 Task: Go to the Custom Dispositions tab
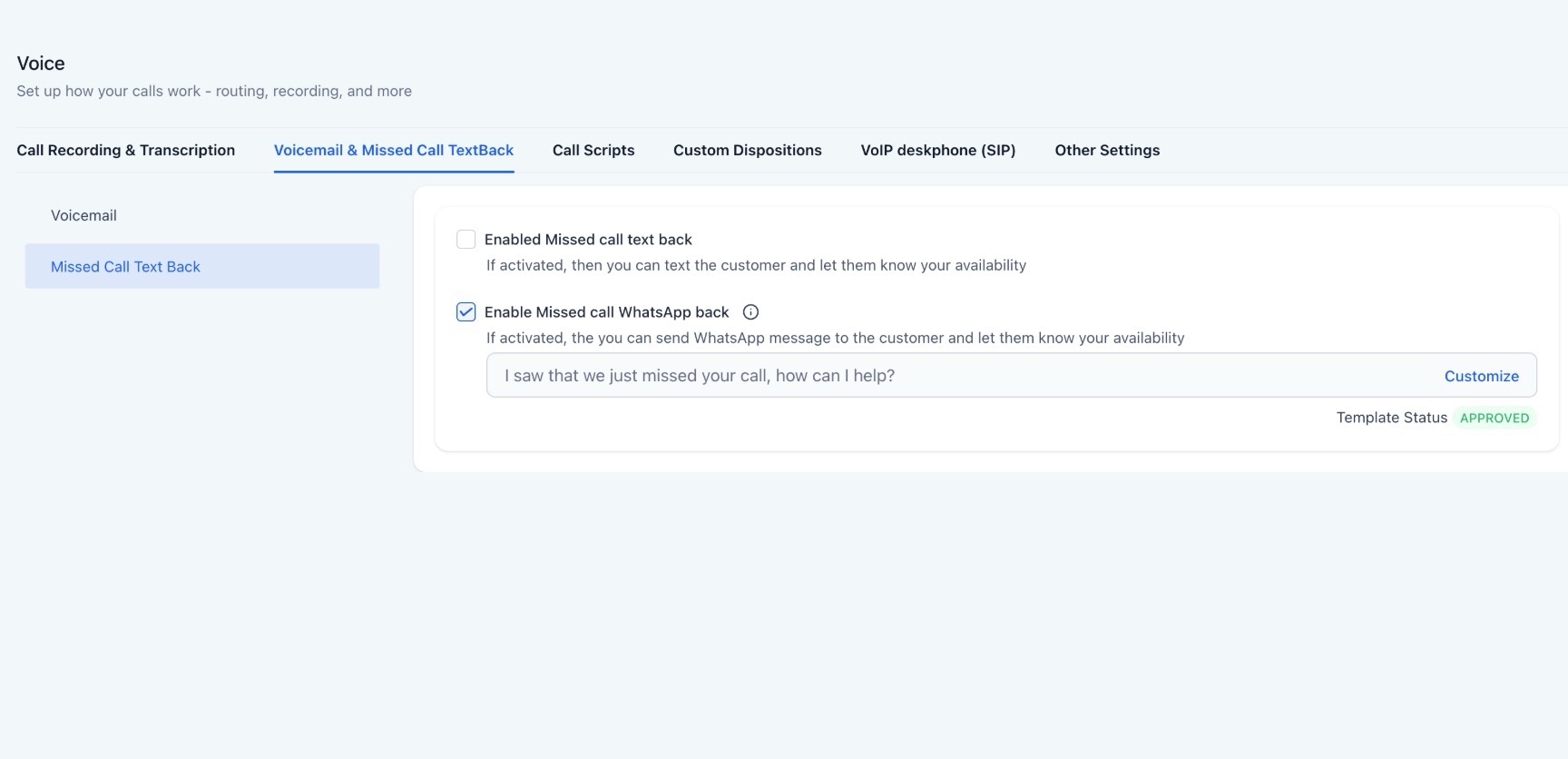[747, 151]
